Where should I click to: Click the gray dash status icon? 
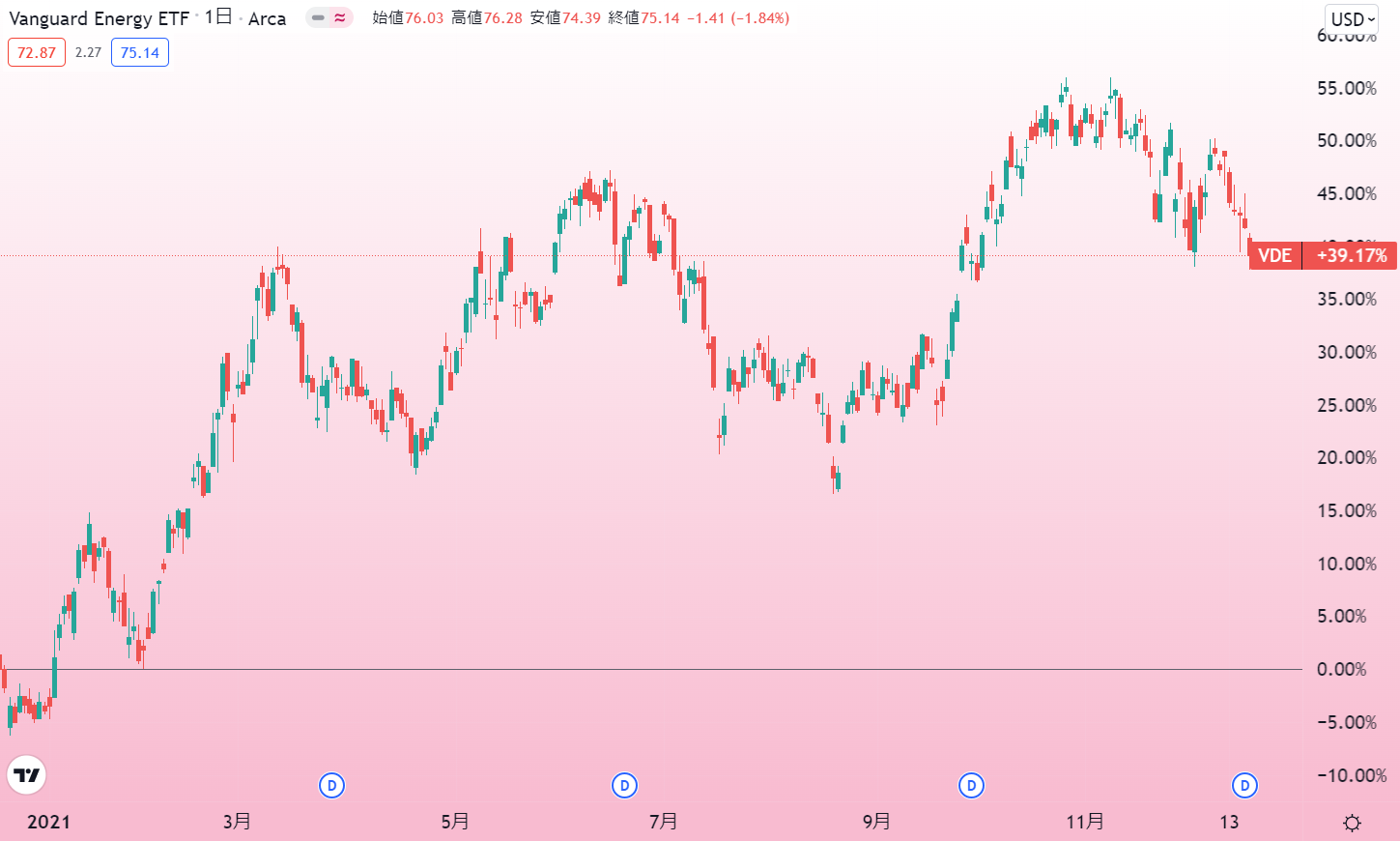[x=318, y=17]
